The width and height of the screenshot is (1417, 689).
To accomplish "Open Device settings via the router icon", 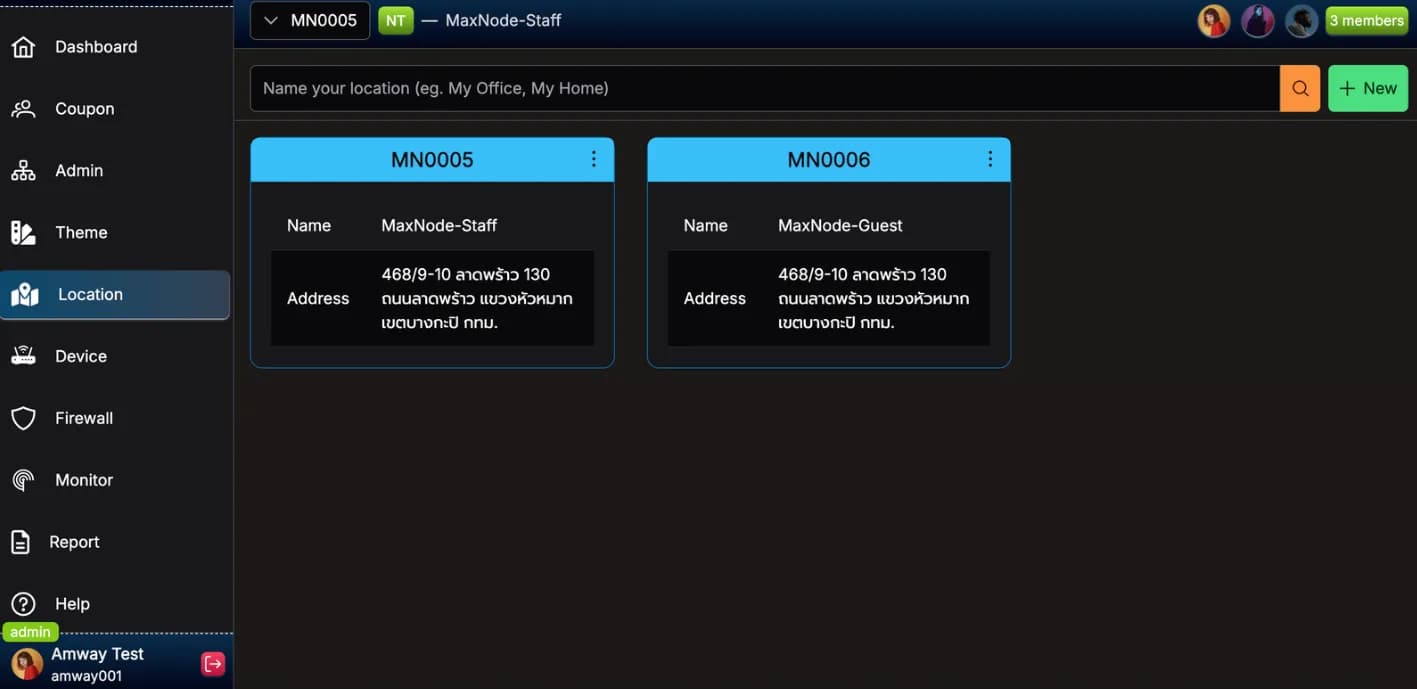I will click(23, 355).
